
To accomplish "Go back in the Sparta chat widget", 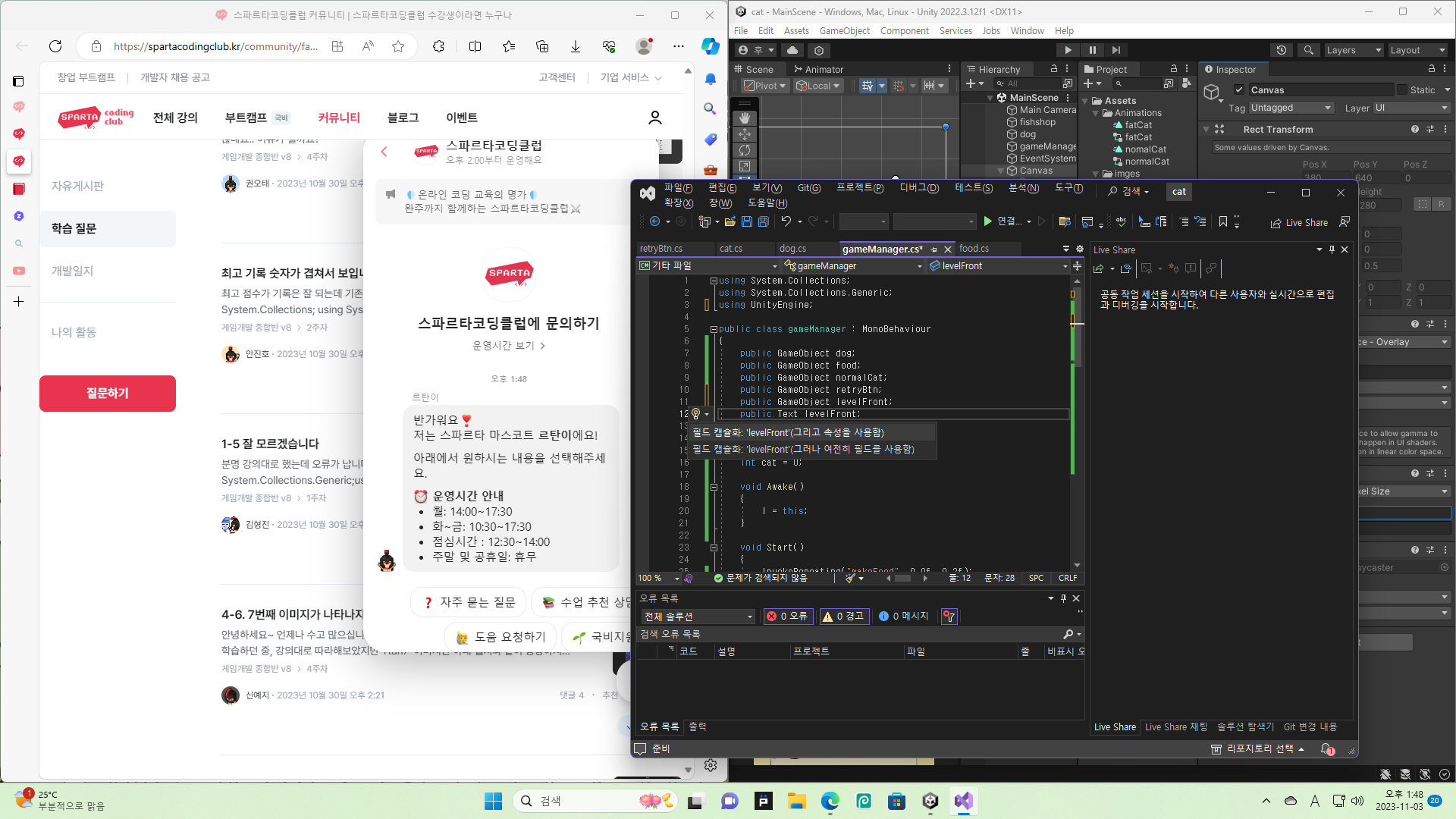I will click(384, 152).
